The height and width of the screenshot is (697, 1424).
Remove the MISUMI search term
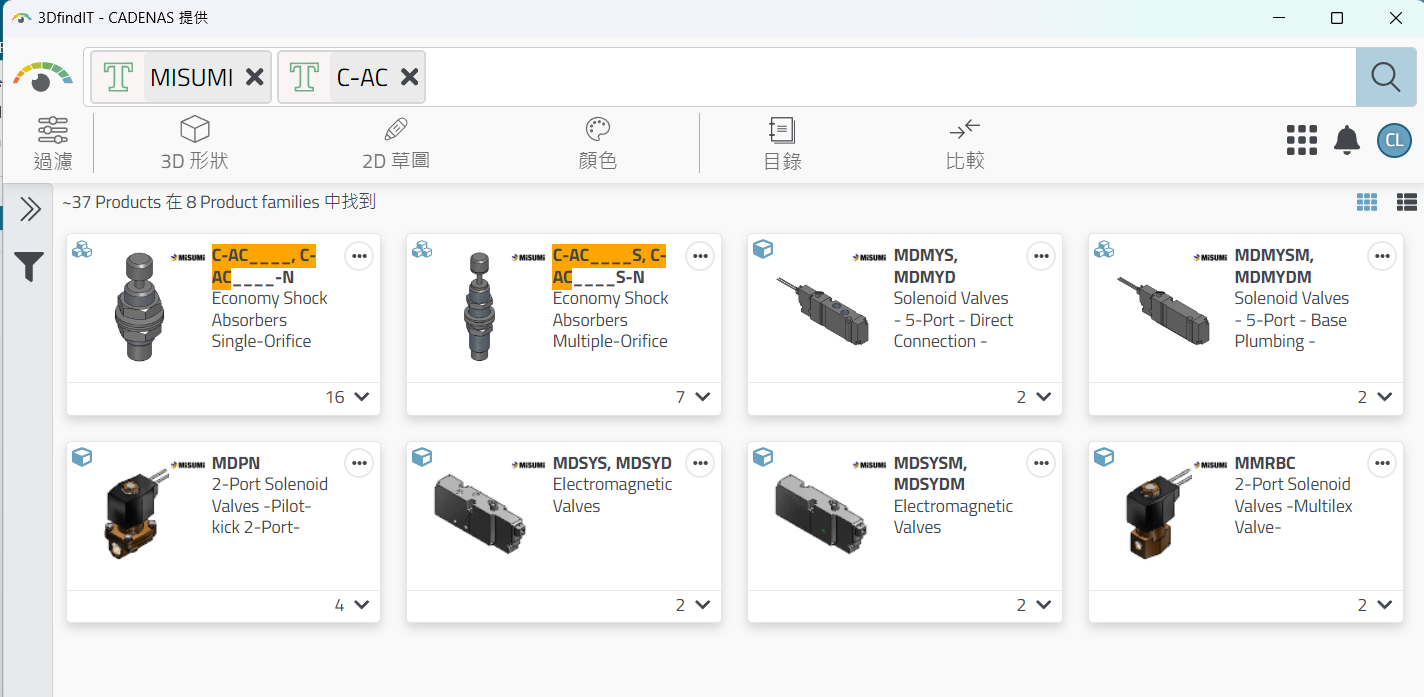coord(255,77)
